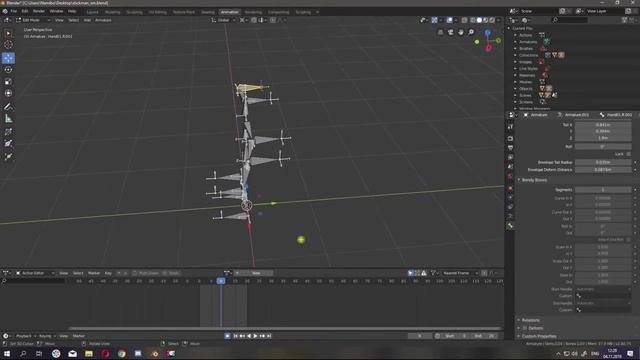Open the Edit Mode dropdown
This screenshot has width=640, height=360.
(33, 20)
